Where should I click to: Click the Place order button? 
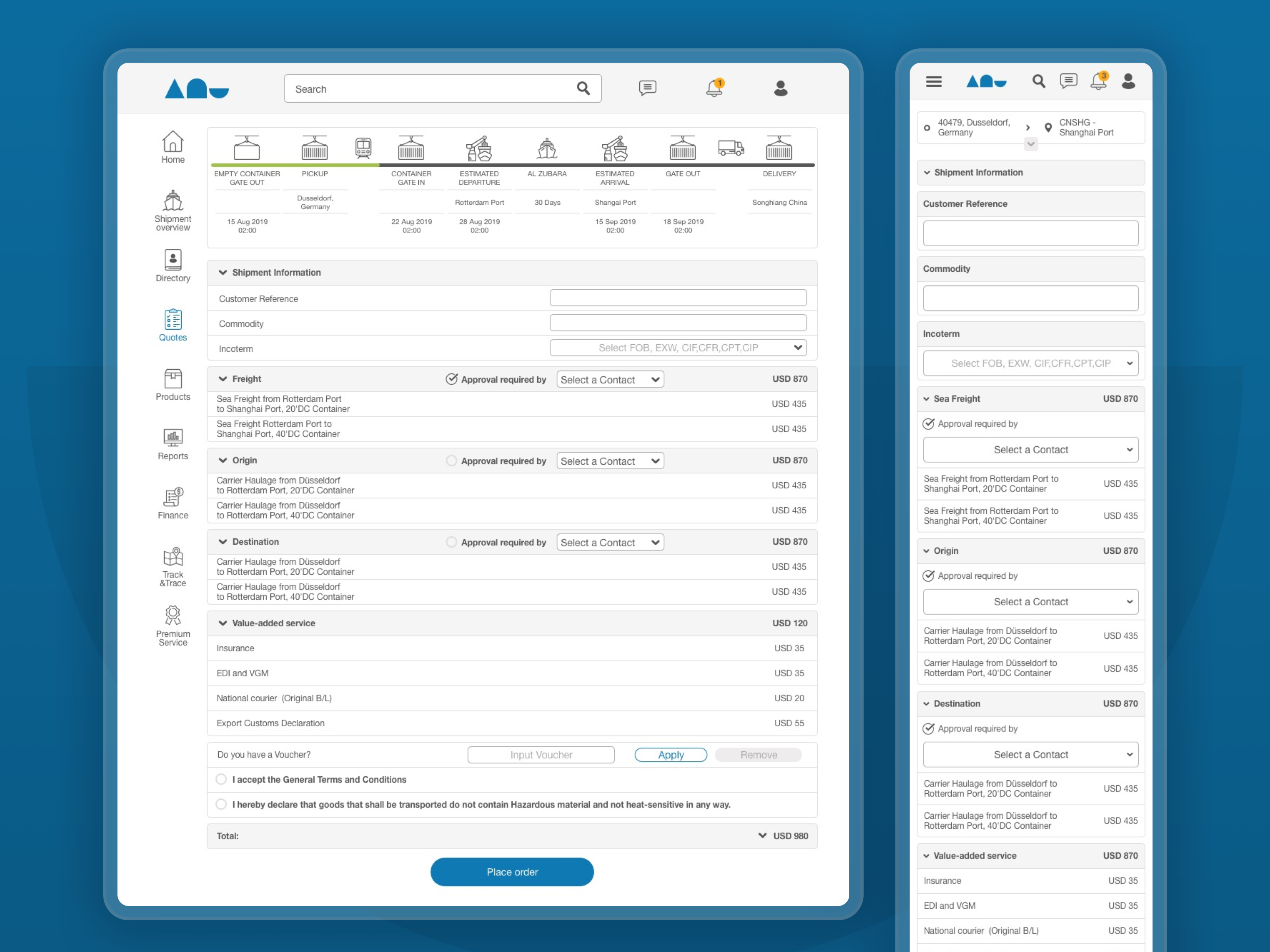point(512,871)
